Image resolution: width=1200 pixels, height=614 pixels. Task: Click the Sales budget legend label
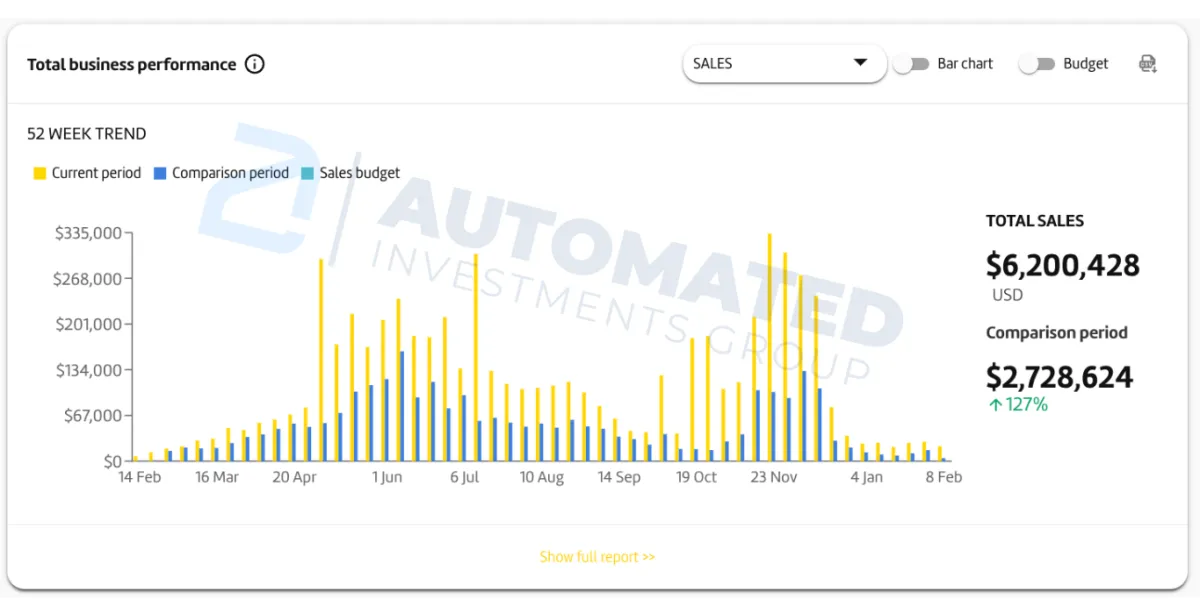point(360,173)
